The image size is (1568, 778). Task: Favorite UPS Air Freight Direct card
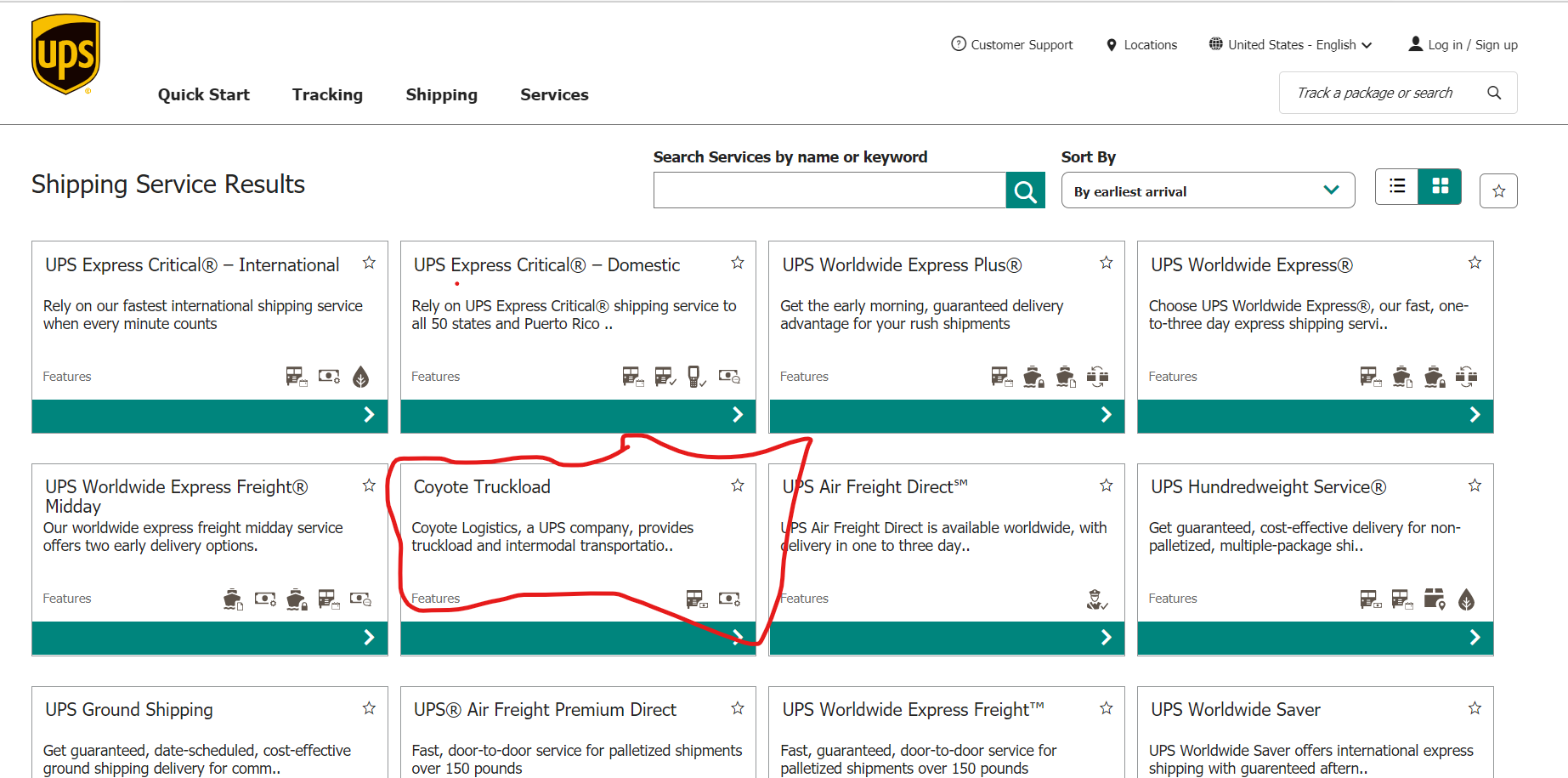click(1106, 486)
